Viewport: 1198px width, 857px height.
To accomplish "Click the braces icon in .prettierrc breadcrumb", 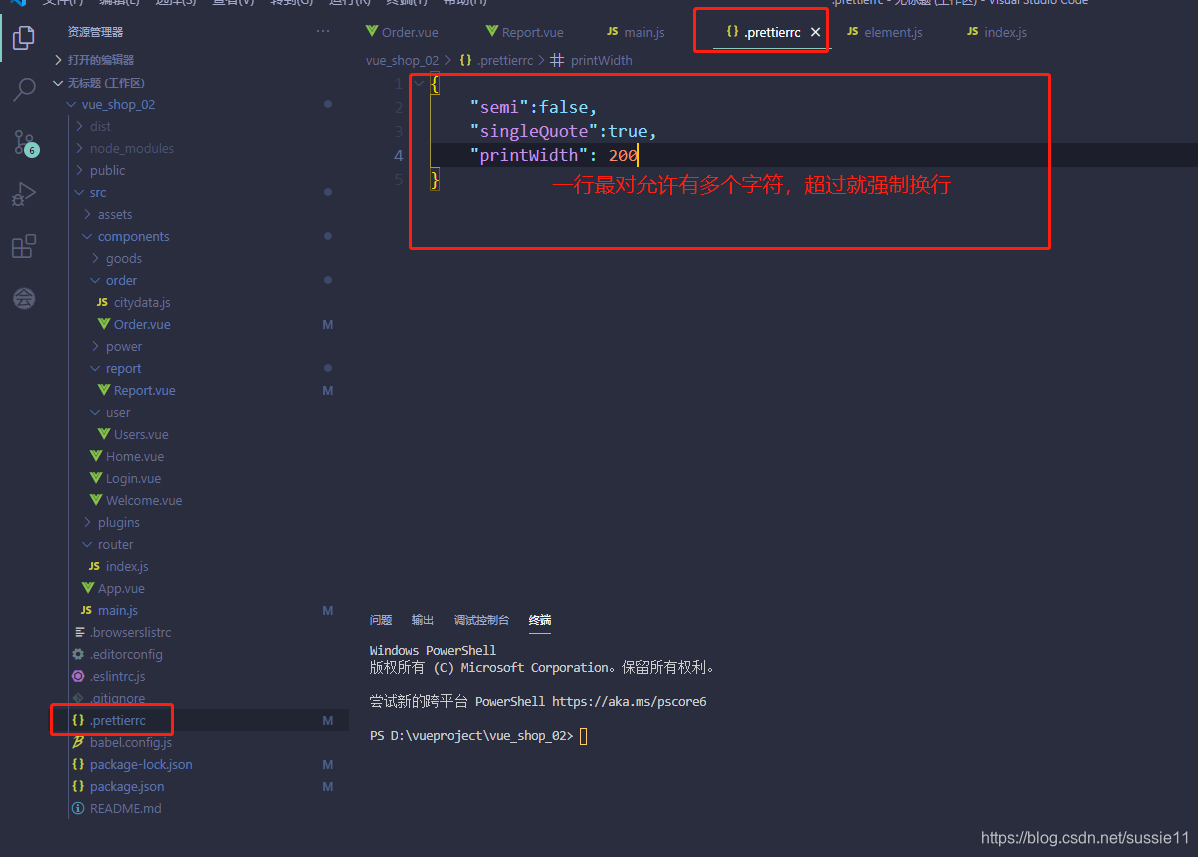I will tap(465, 60).
